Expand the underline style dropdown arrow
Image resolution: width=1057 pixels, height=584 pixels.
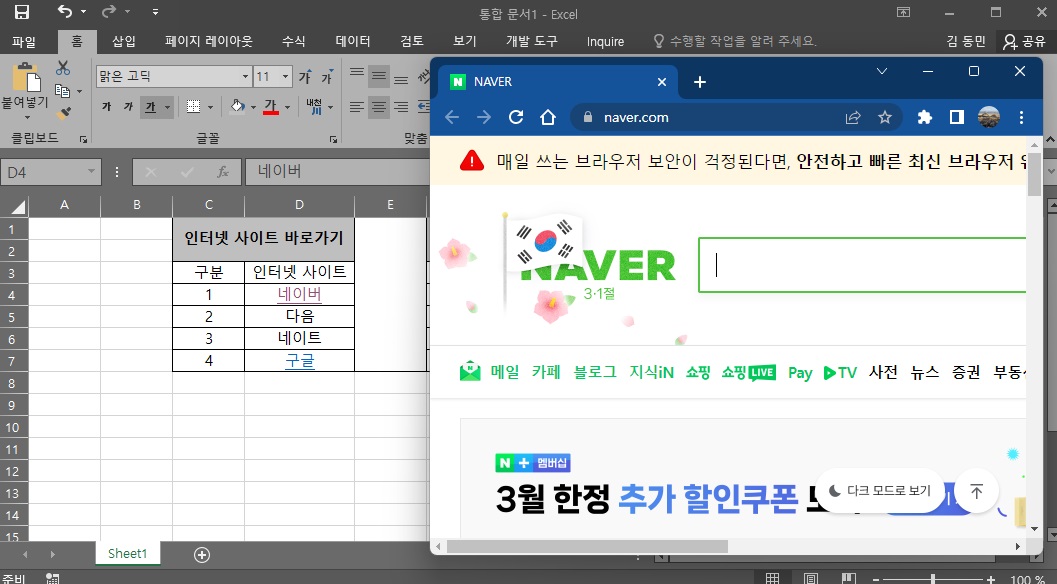pyautogui.click(x=167, y=107)
